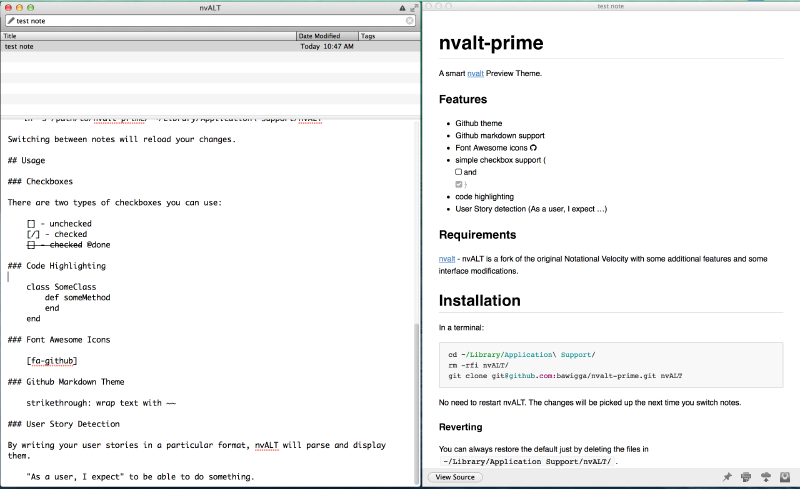The height and width of the screenshot is (489, 800).
Task: Click the 'Github markdown support' bullet
Action: [x=499, y=135]
